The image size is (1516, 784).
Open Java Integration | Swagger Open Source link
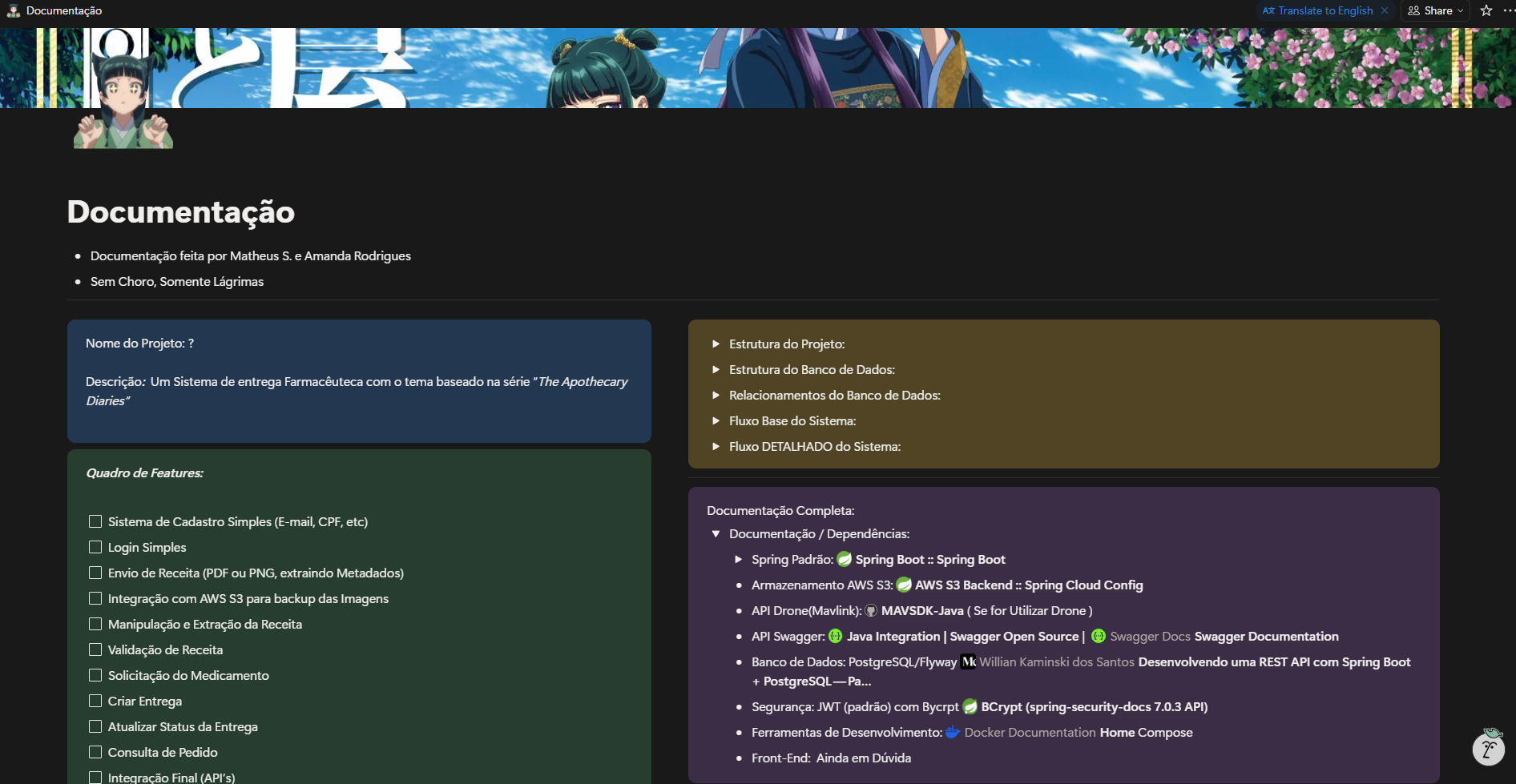pyautogui.click(x=962, y=636)
